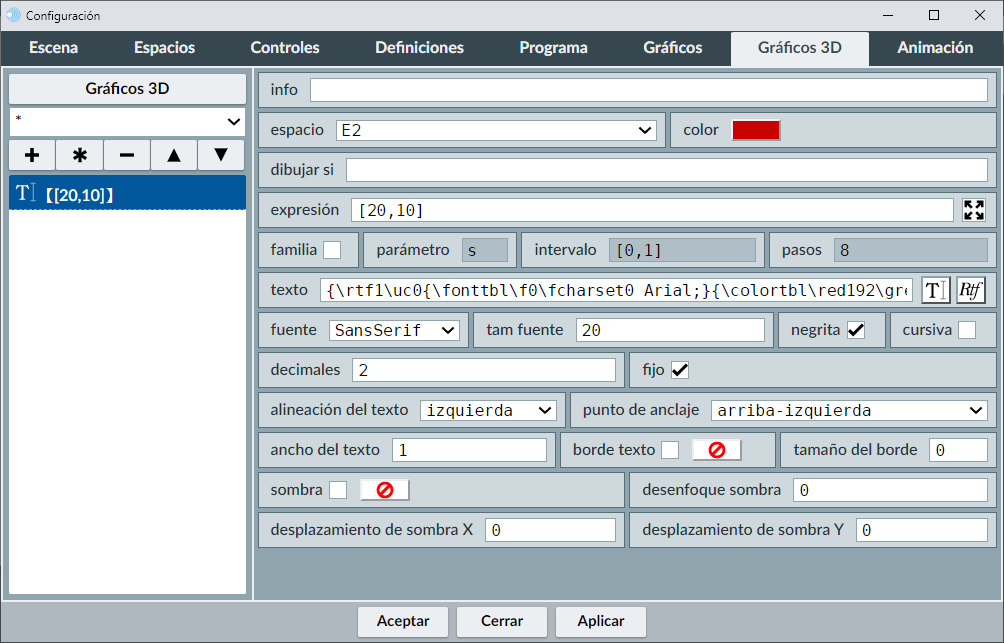Expand the expresión editor window
Image resolution: width=1004 pixels, height=643 pixels.
973,210
